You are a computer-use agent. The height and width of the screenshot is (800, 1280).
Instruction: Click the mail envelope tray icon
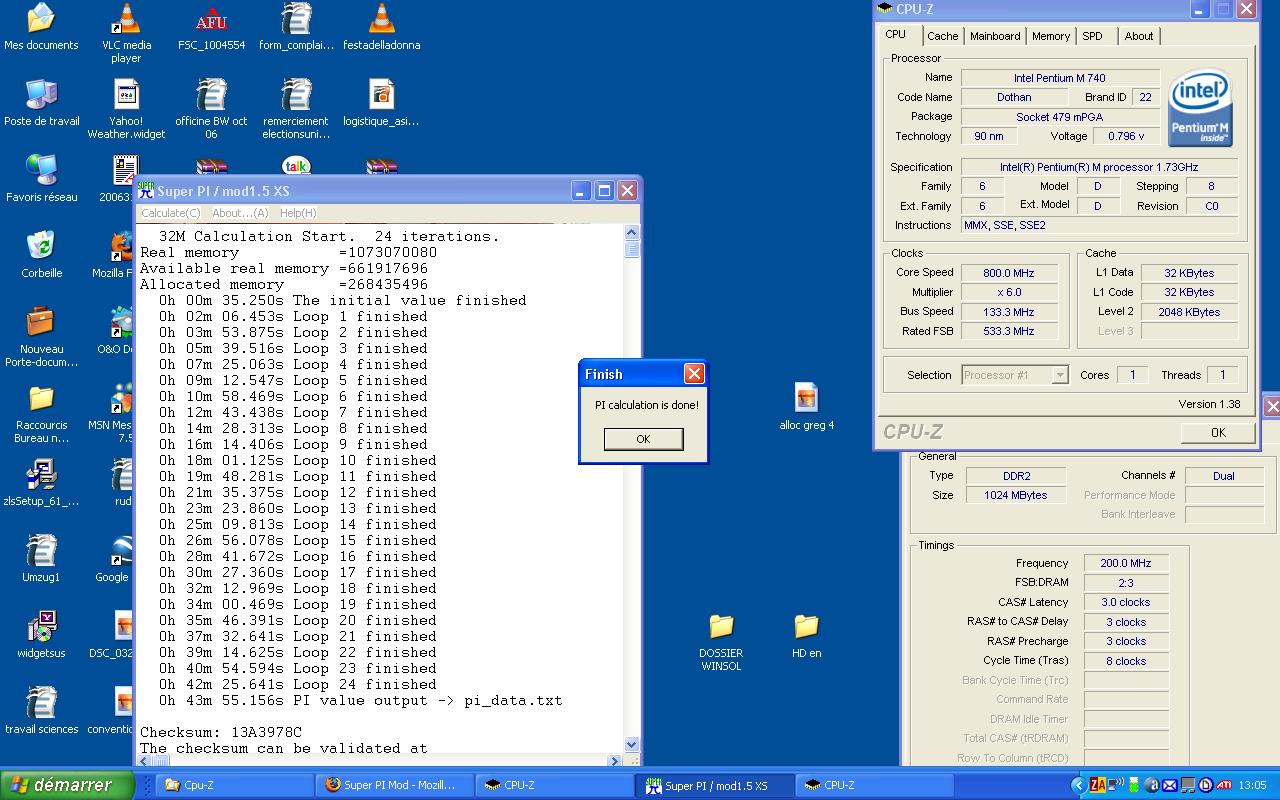(x=1169, y=785)
